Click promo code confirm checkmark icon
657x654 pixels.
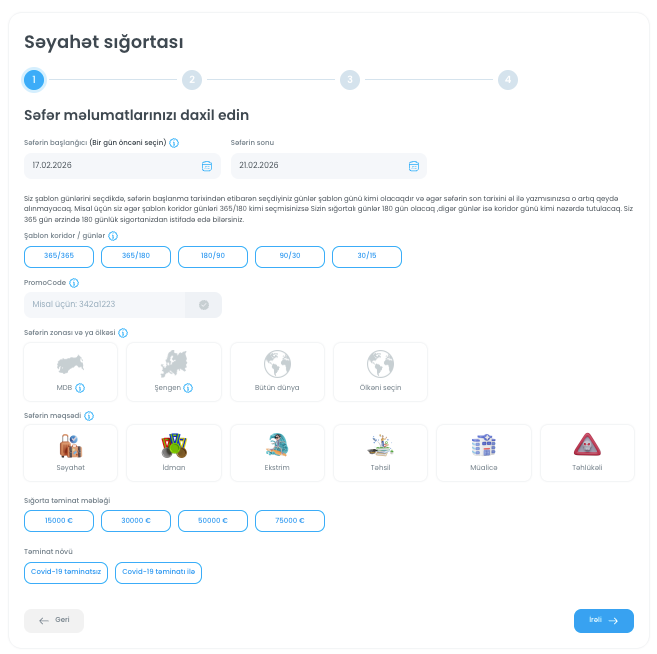[204, 305]
